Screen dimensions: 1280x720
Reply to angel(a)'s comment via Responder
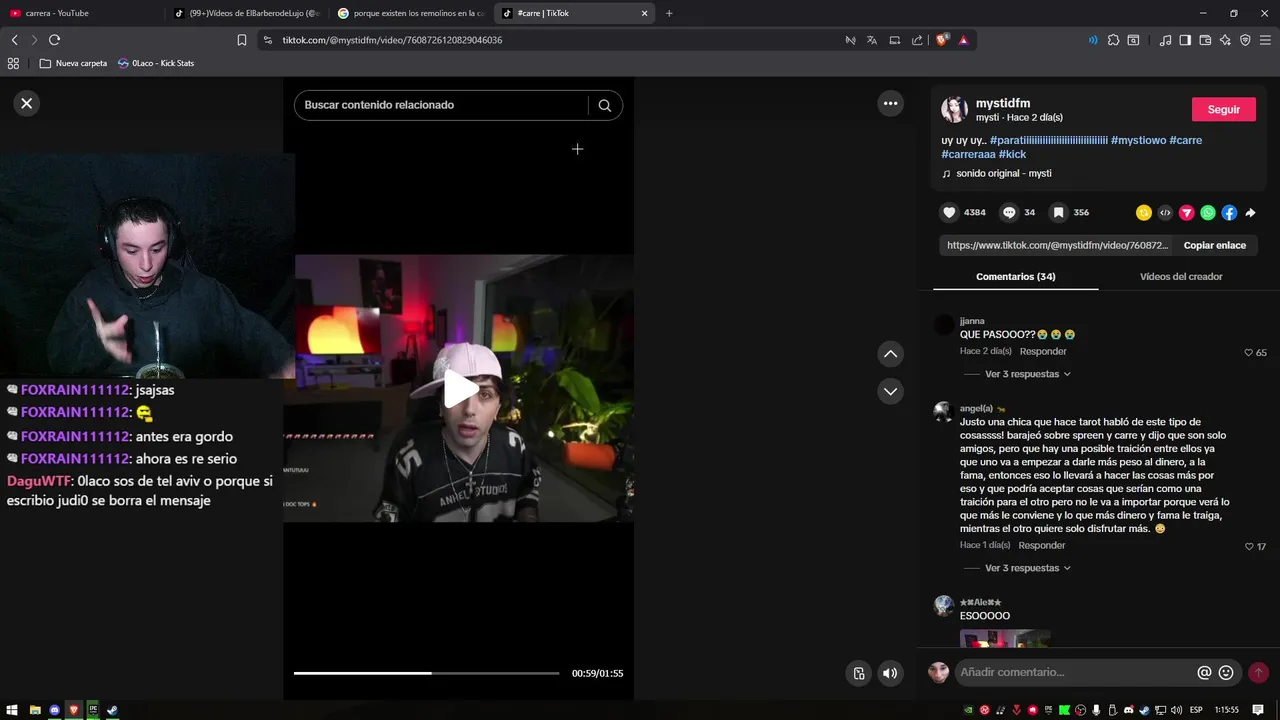click(1042, 546)
